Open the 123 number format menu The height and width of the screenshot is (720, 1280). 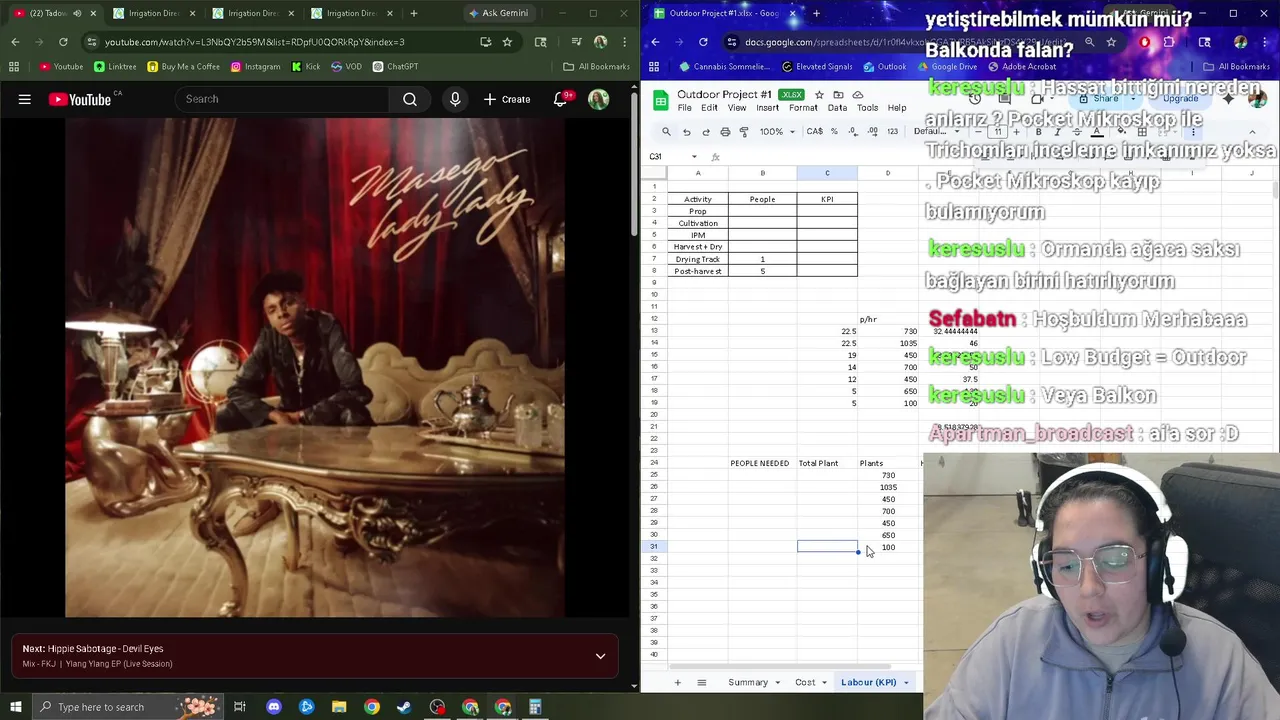[x=892, y=132]
